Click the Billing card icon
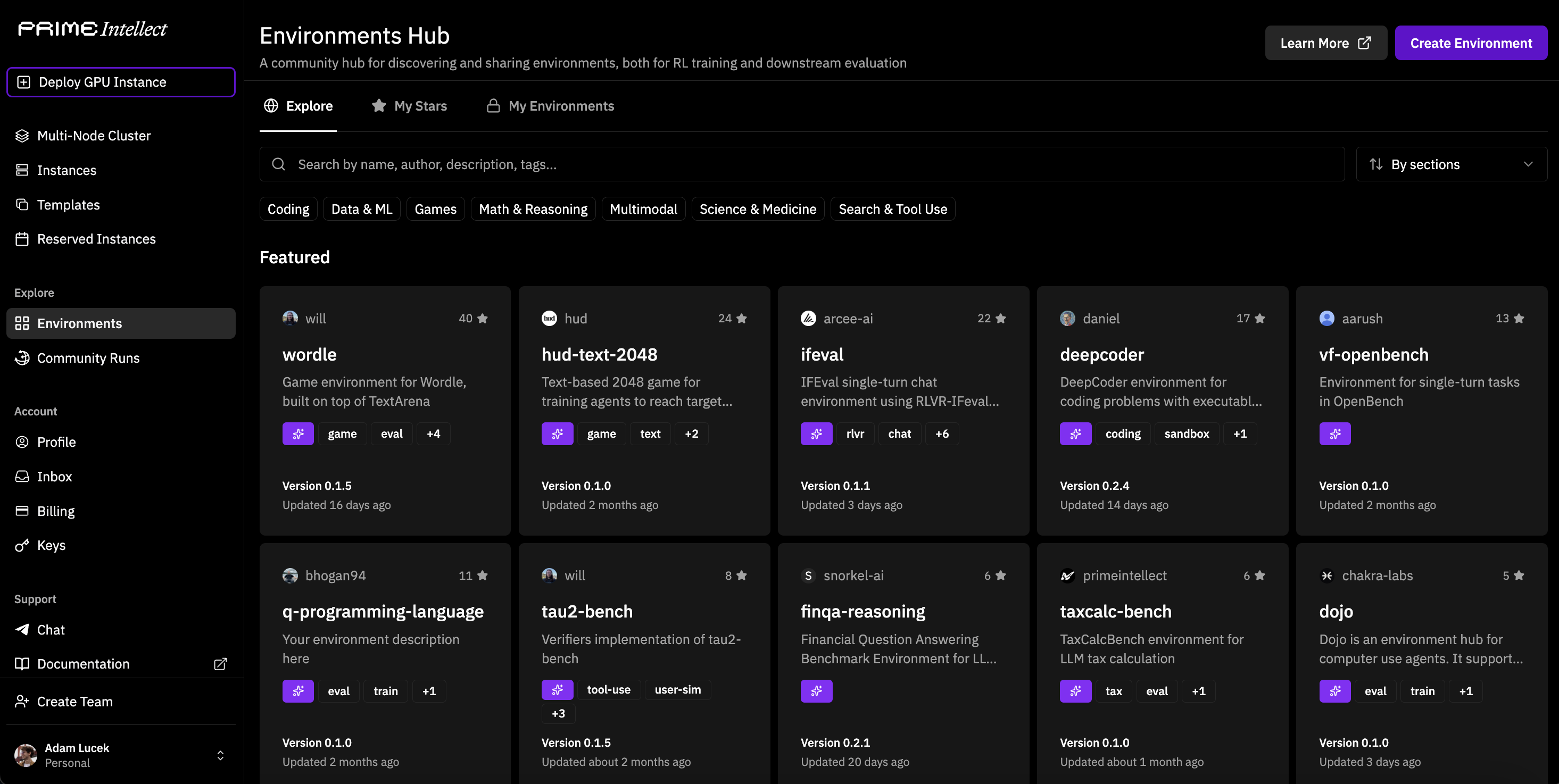The height and width of the screenshot is (784, 1559). [22, 511]
